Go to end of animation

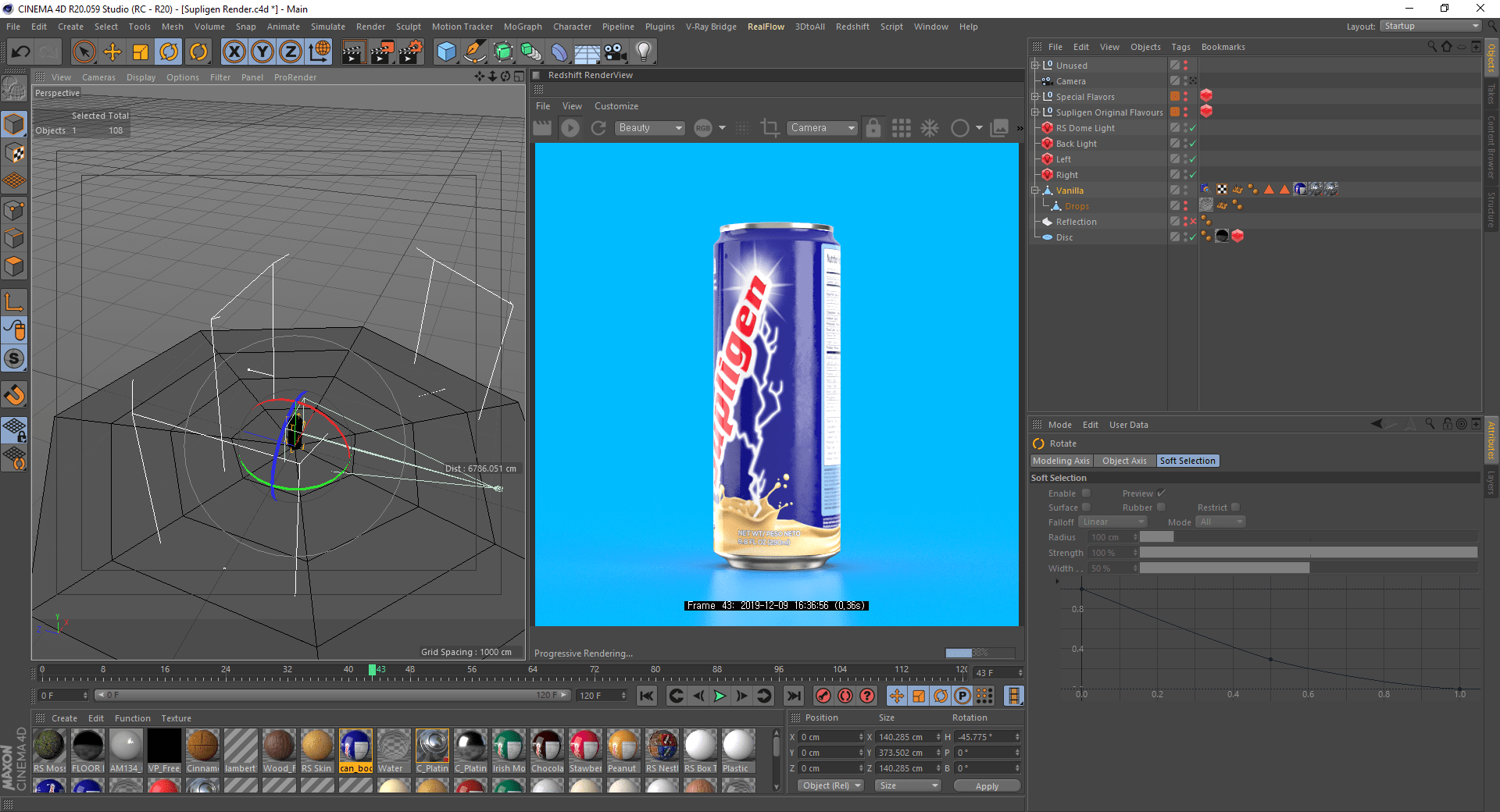pos(794,696)
